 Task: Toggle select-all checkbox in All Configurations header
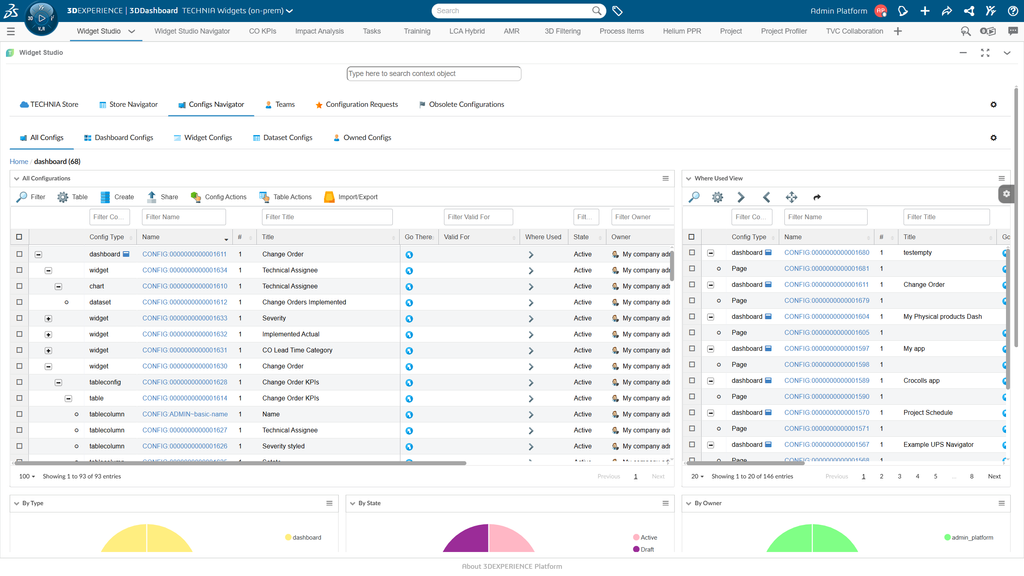pos(19,237)
